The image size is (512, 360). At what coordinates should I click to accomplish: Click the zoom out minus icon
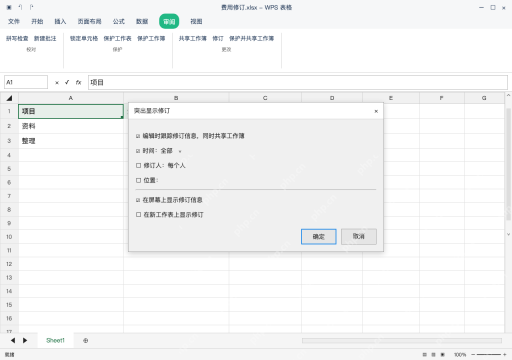(x=473, y=355)
